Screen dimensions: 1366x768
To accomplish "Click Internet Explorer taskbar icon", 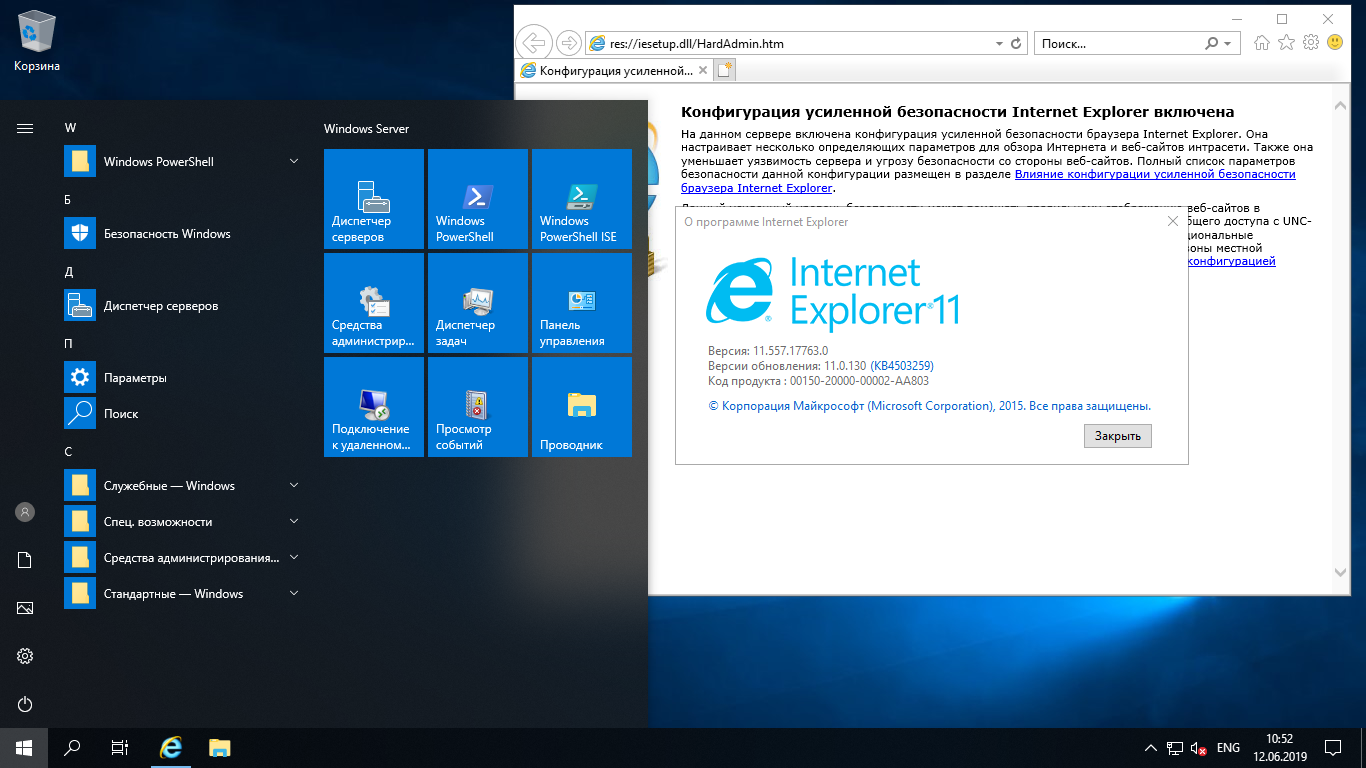I will [172, 748].
